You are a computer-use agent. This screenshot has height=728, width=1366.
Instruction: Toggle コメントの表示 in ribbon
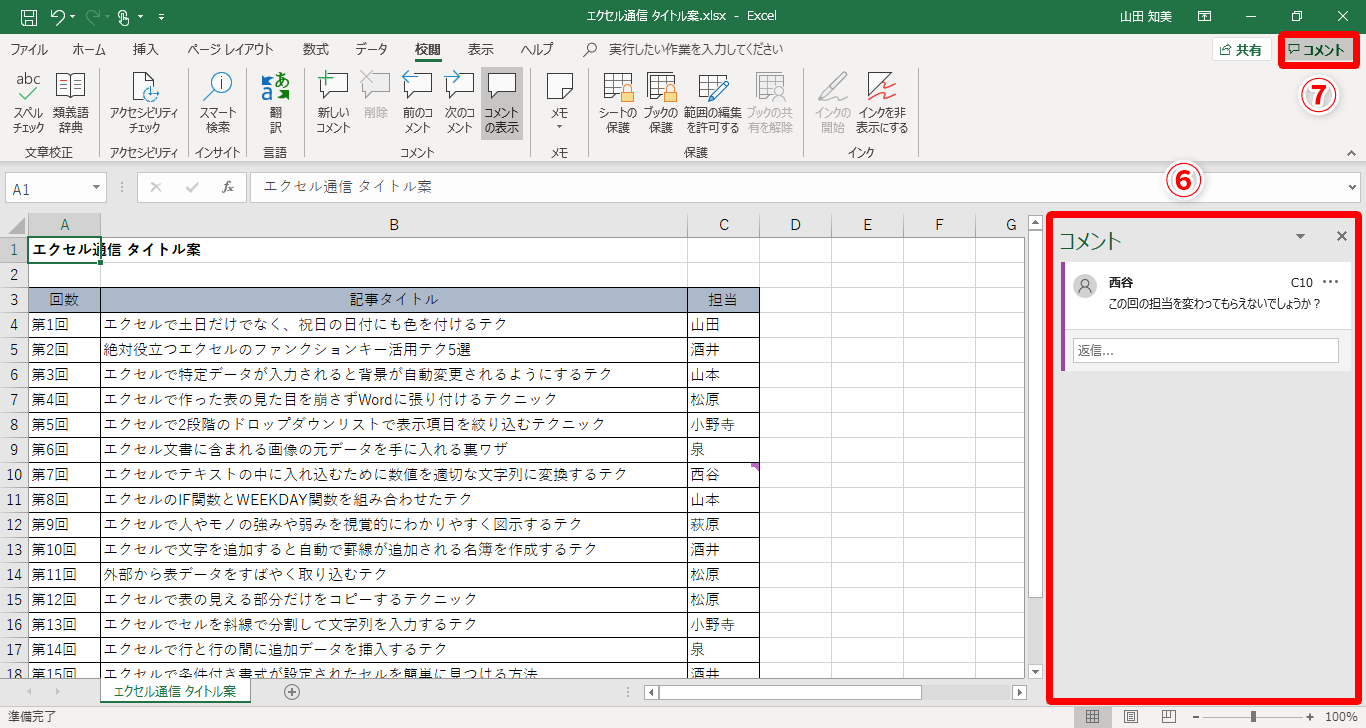[x=501, y=103]
